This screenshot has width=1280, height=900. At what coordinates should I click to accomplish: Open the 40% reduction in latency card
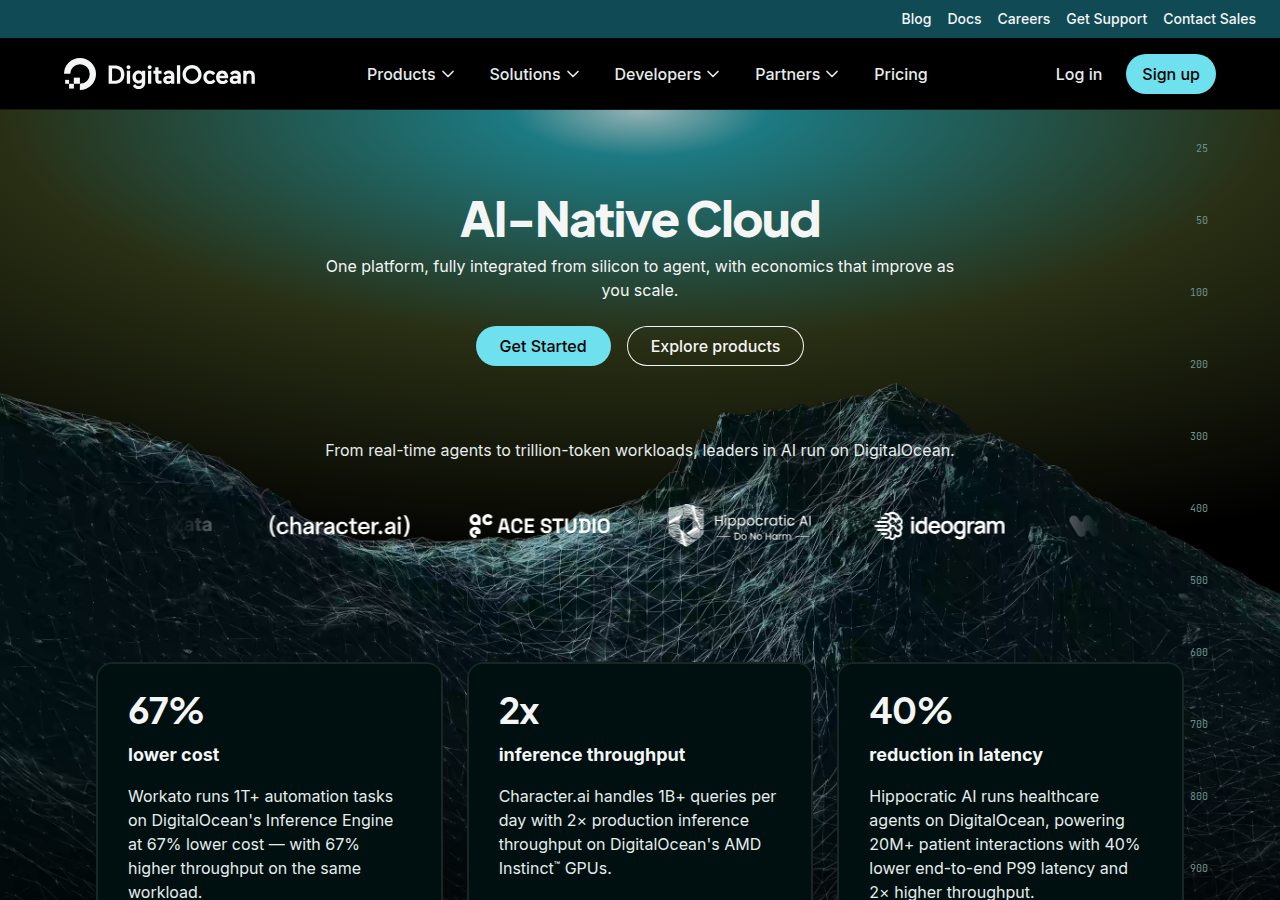[1010, 781]
